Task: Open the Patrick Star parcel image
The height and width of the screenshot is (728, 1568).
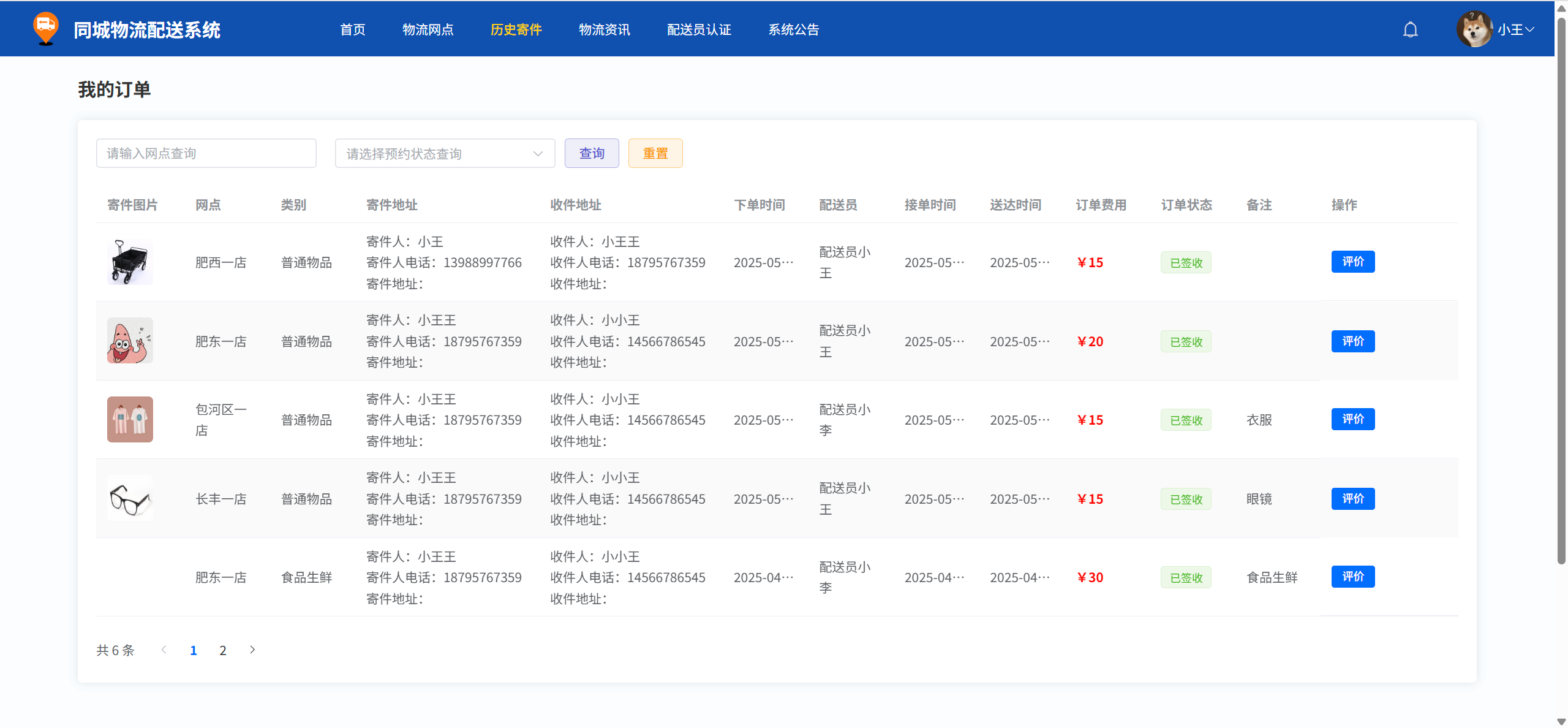Action: pos(130,341)
